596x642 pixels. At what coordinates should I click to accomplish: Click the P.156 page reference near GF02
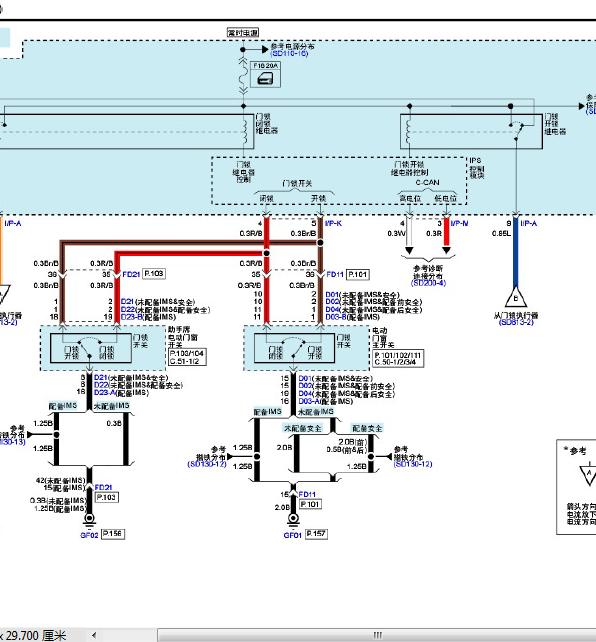click(x=113, y=534)
